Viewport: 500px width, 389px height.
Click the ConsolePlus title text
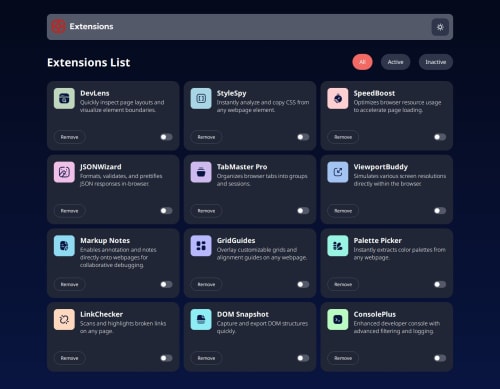375,314
